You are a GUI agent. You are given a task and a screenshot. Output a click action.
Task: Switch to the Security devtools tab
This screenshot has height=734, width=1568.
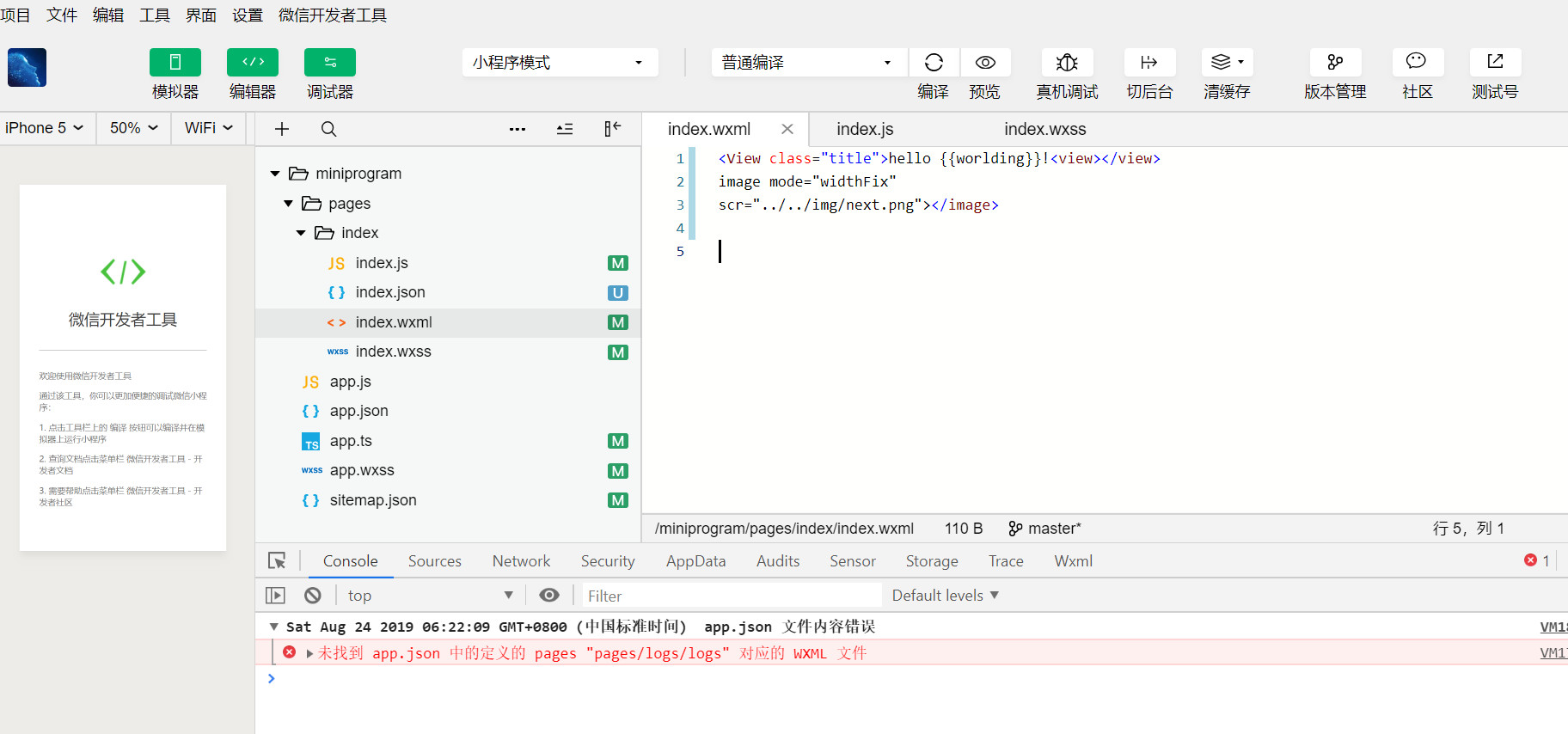(608, 561)
